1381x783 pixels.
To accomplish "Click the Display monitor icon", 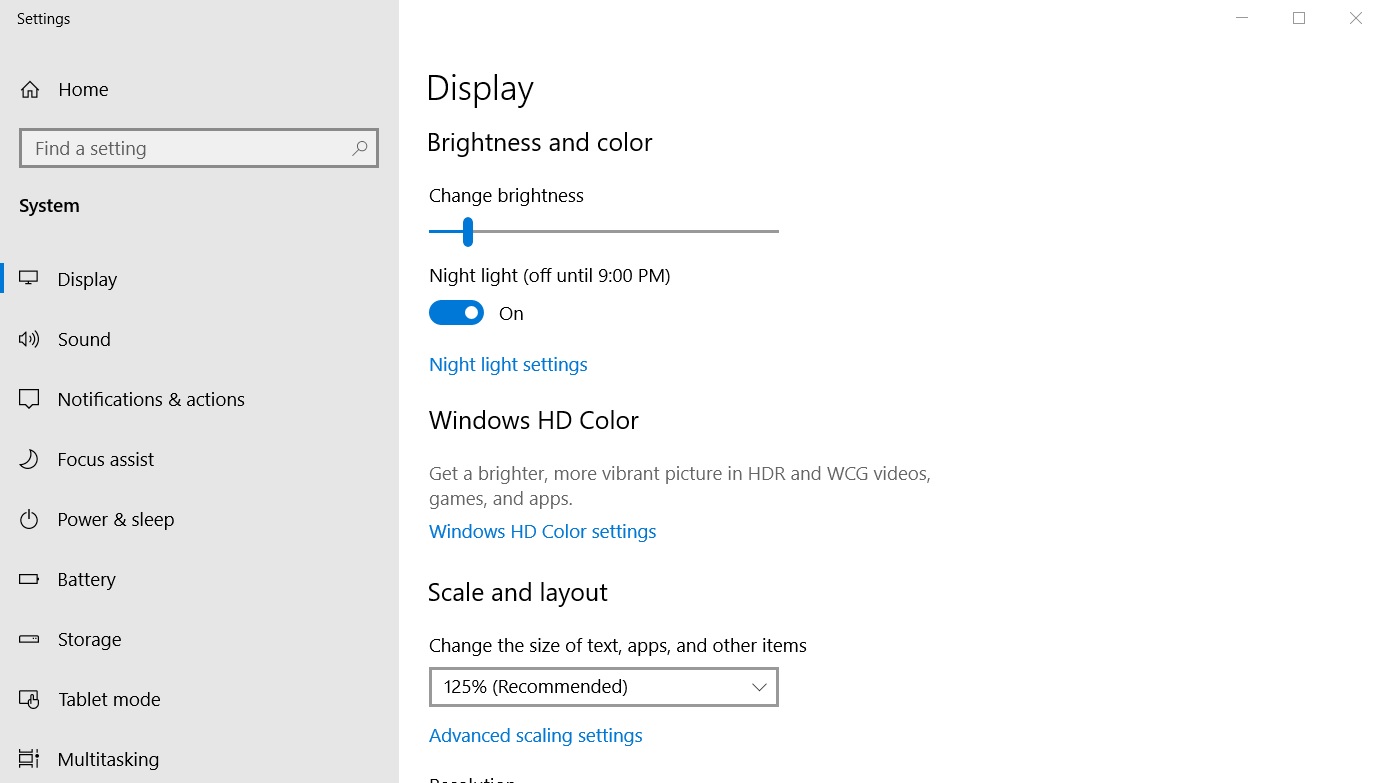I will pyautogui.click(x=29, y=279).
